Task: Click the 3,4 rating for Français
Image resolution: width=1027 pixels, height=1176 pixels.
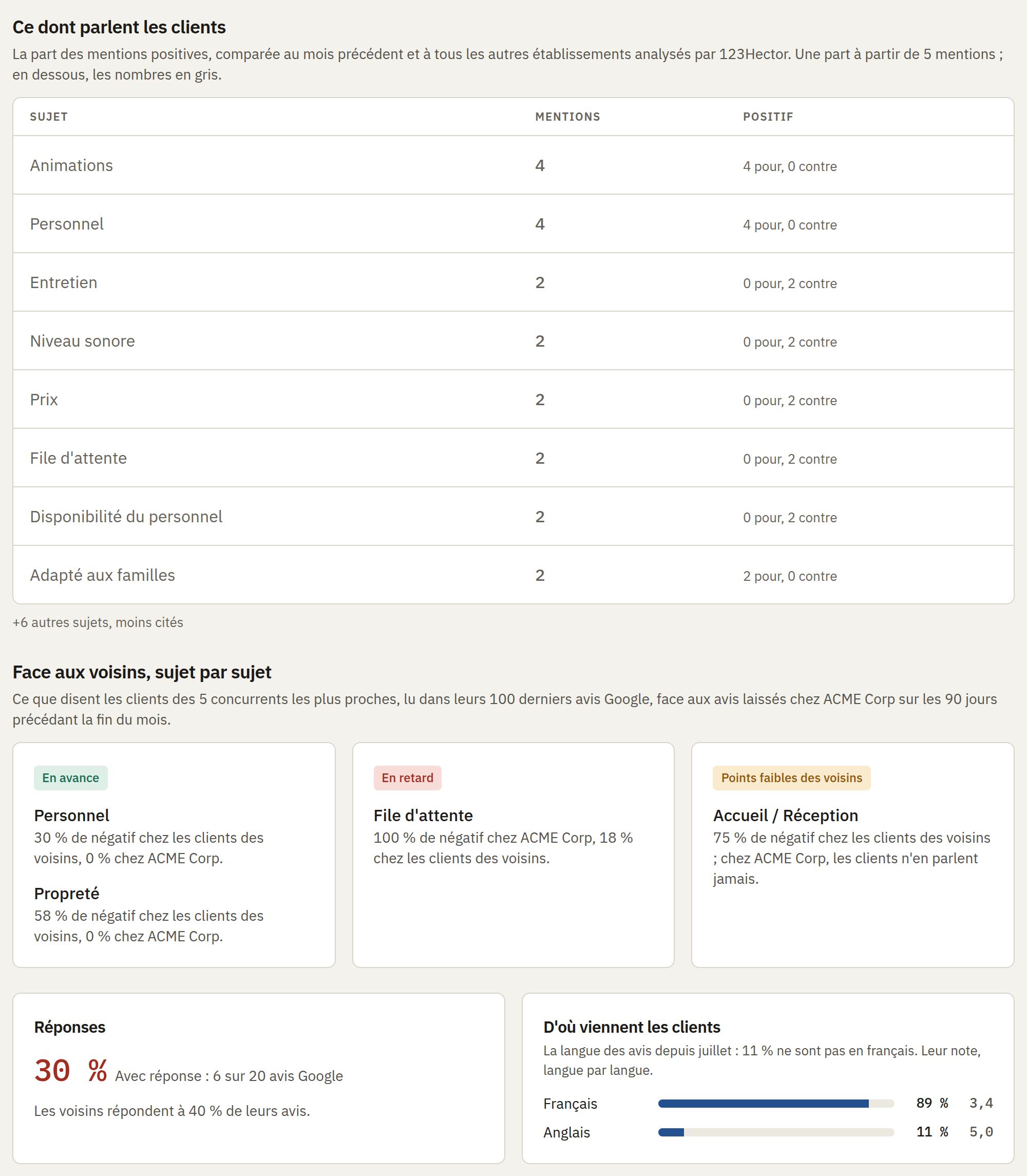Action: tap(981, 1103)
